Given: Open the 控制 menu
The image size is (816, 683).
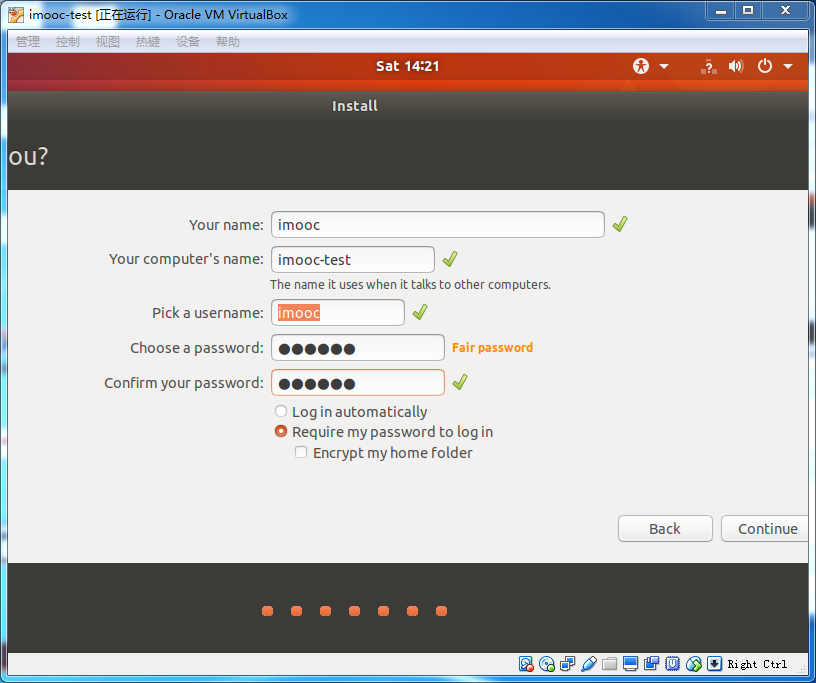Looking at the screenshot, I should pos(68,42).
